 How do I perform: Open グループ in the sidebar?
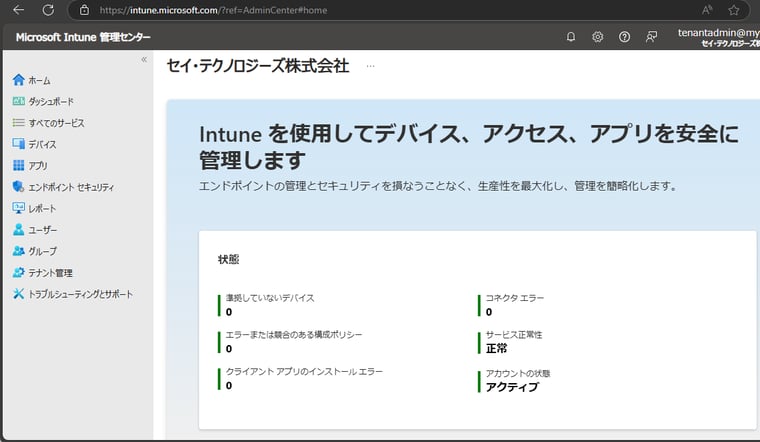tap(43, 251)
